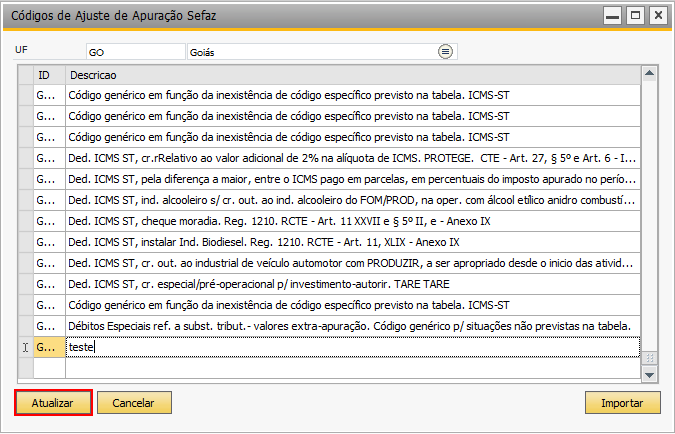Click the Cancelar button
The height and width of the screenshot is (434, 675).
pos(134,403)
